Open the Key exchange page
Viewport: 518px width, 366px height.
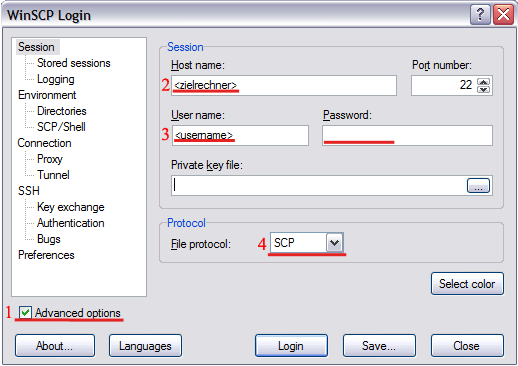(71, 207)
